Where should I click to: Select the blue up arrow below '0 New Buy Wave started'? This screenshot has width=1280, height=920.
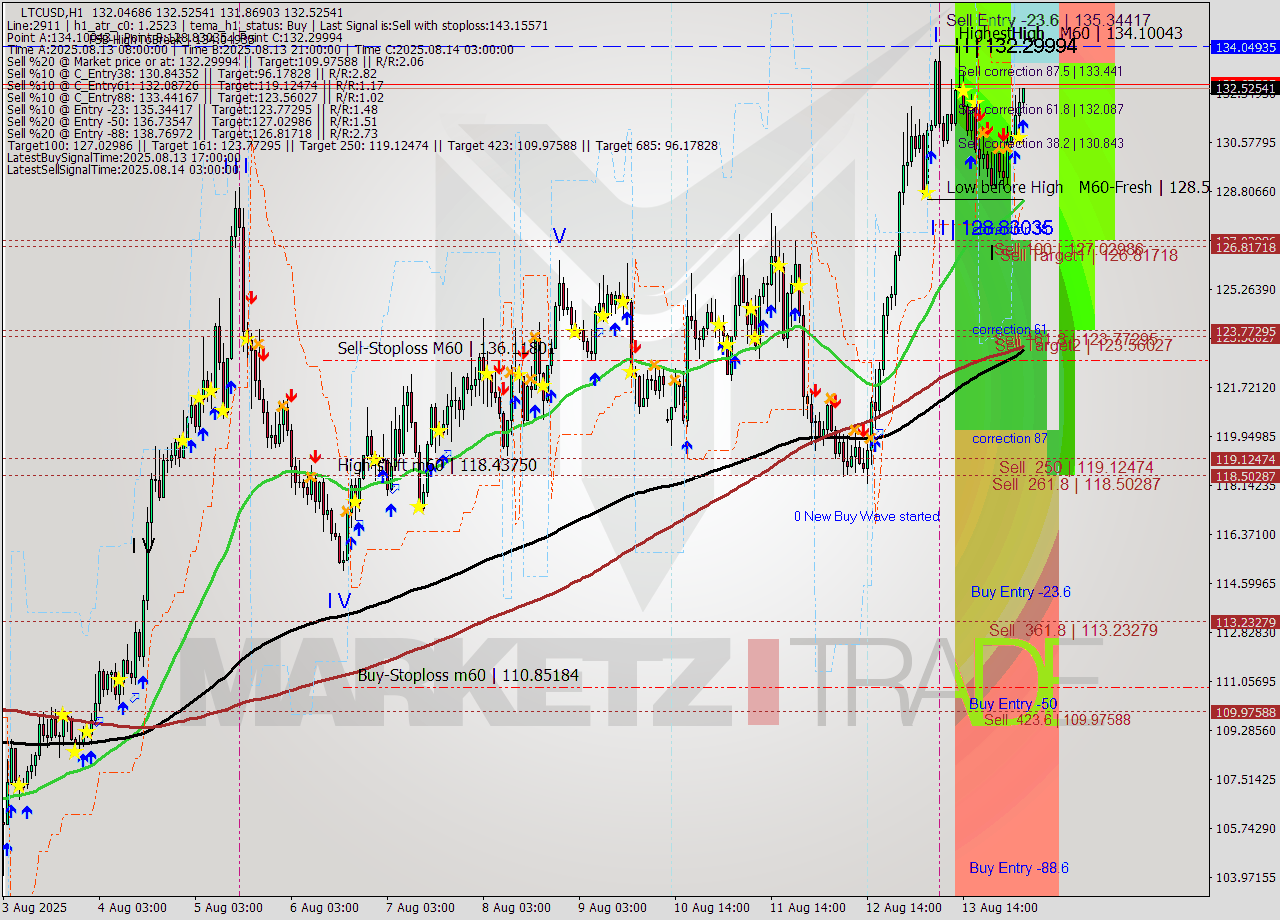point(875,445)
